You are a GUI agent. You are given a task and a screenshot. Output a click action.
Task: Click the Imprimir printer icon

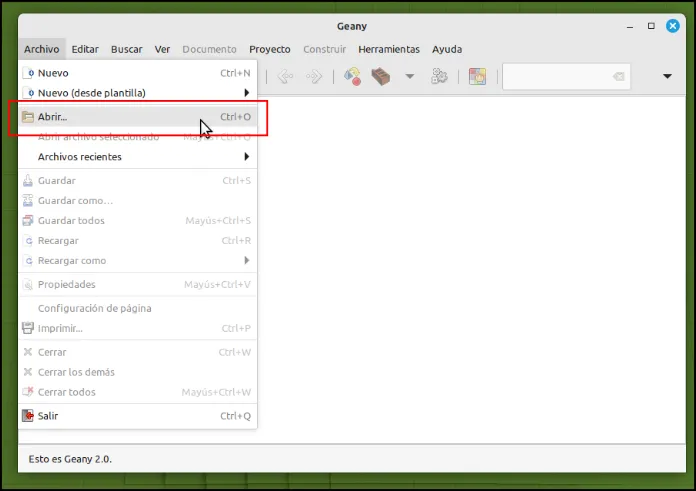coord(28,328)
